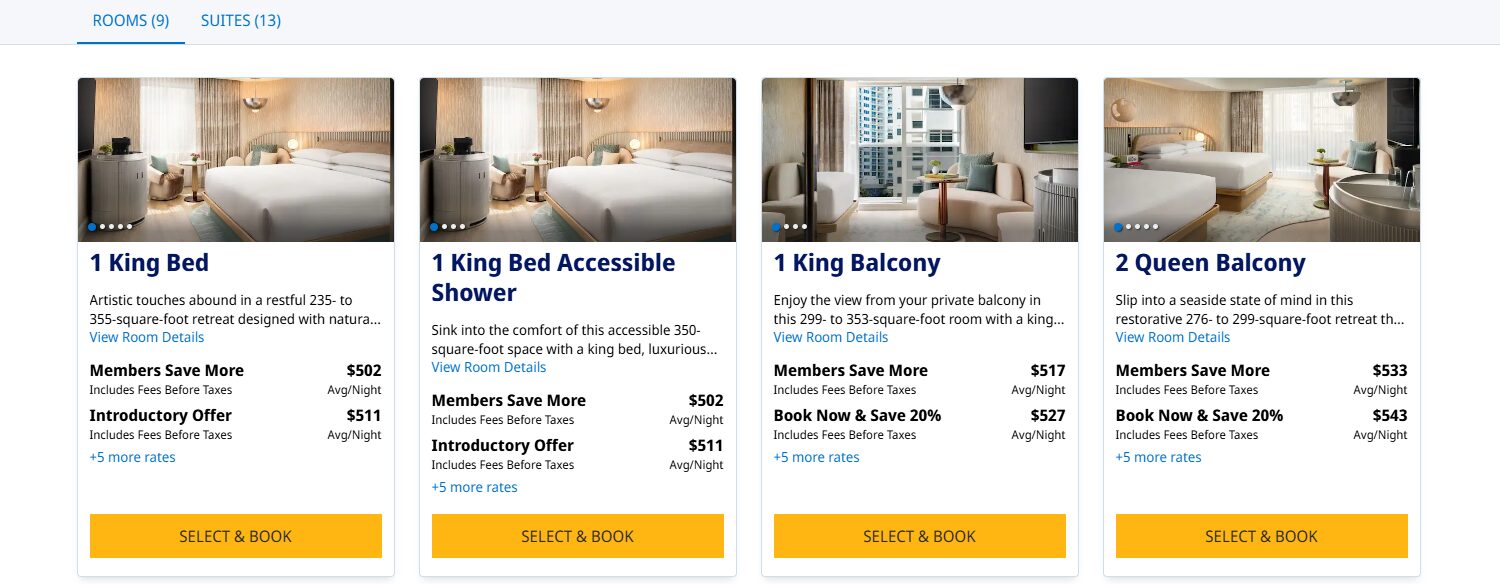Switch to the ROOMS (9) tab
Image resolution: width=1500 pixels, height=584 pixels.
pyautogui.click(x=131, y=20)
